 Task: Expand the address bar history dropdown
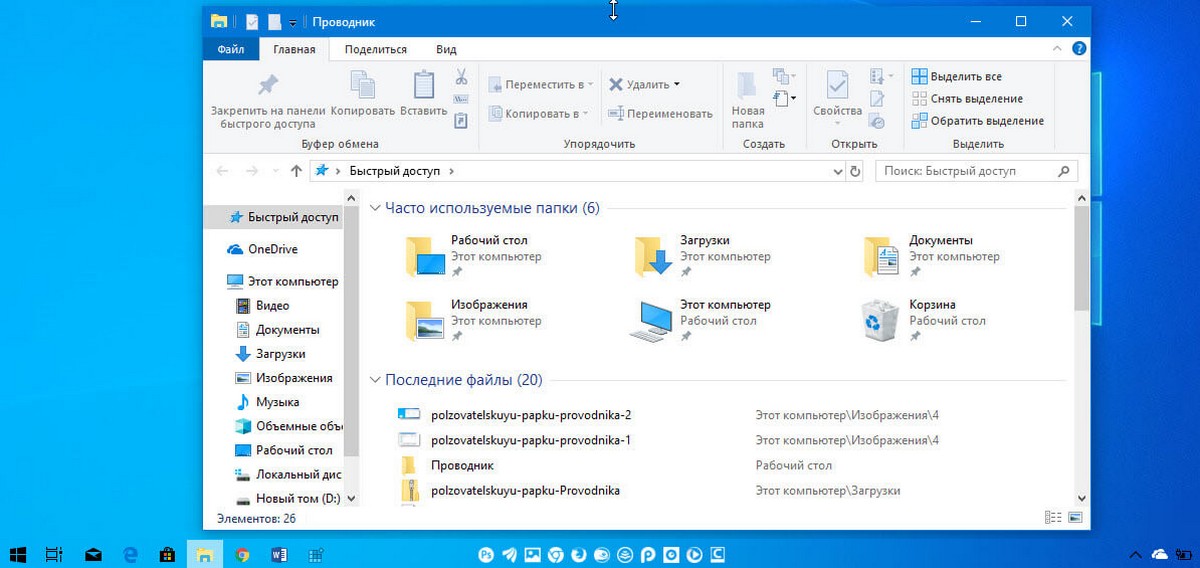[838, 171]
